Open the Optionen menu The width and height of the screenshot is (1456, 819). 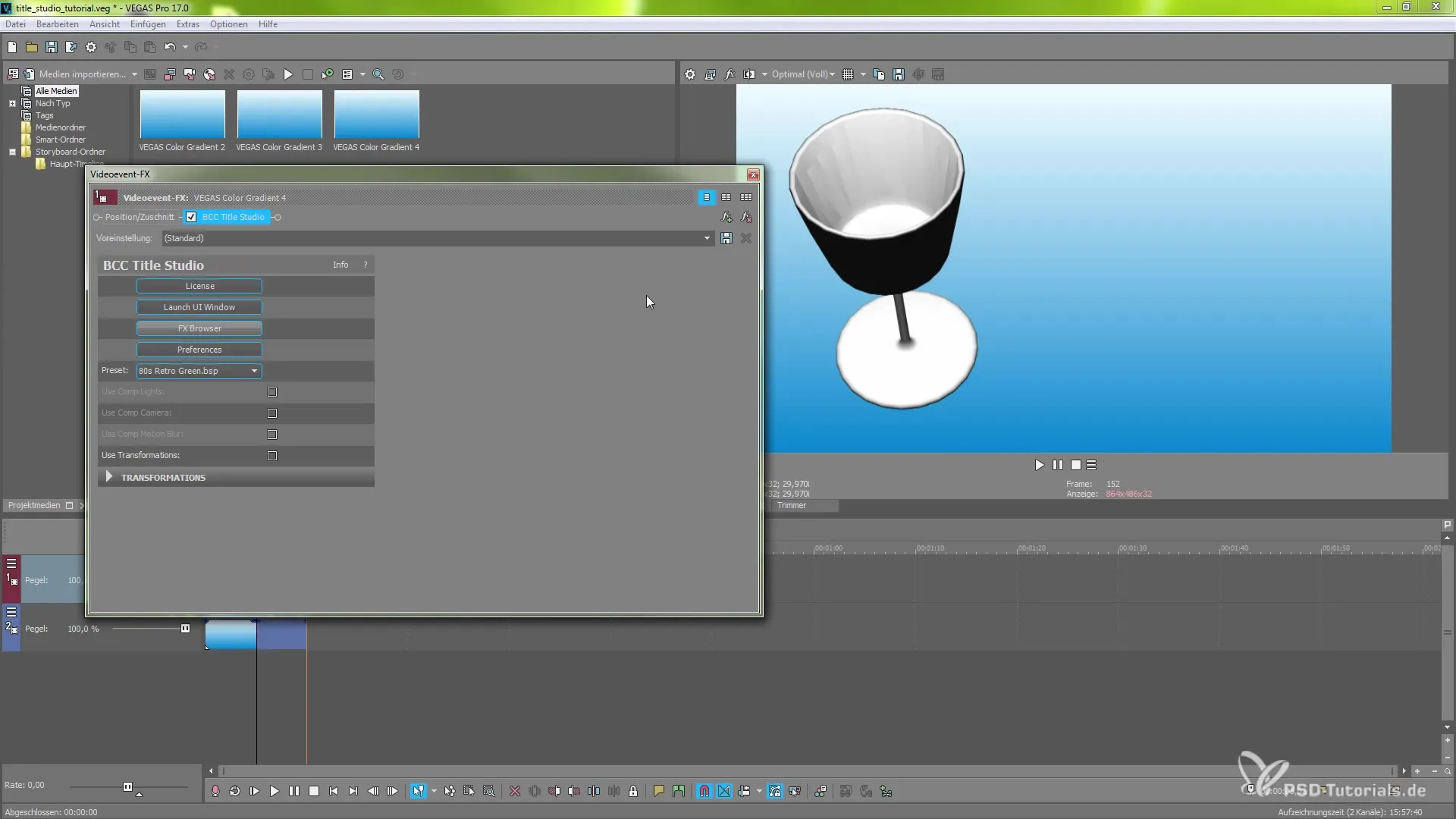(x=229, y=24)
